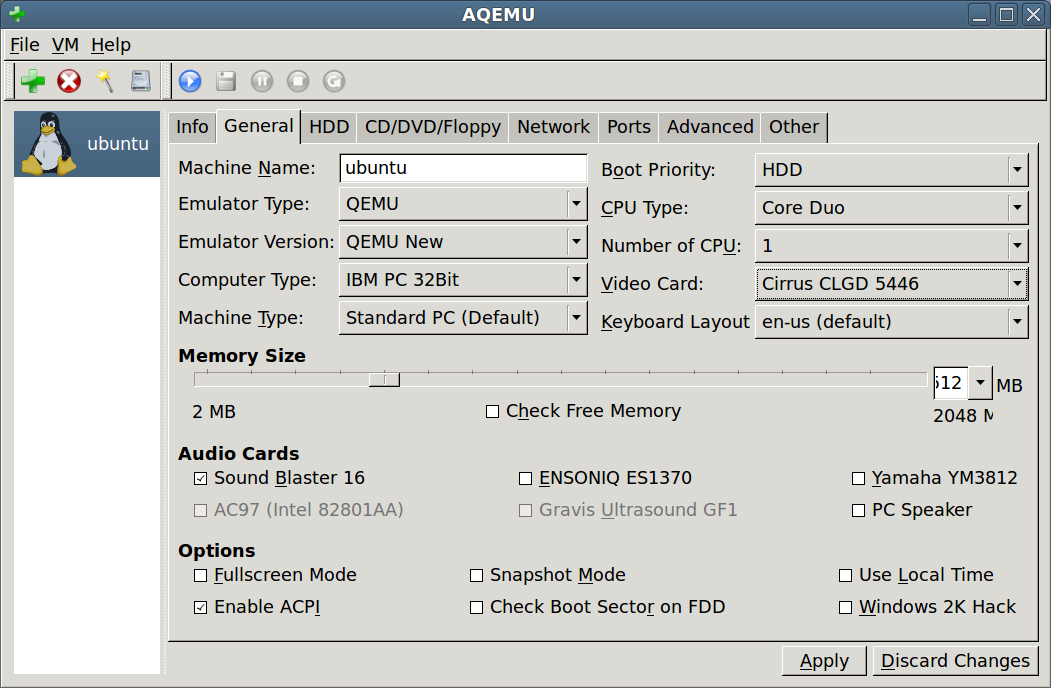Switch to the Network tab

coord(553,127)
